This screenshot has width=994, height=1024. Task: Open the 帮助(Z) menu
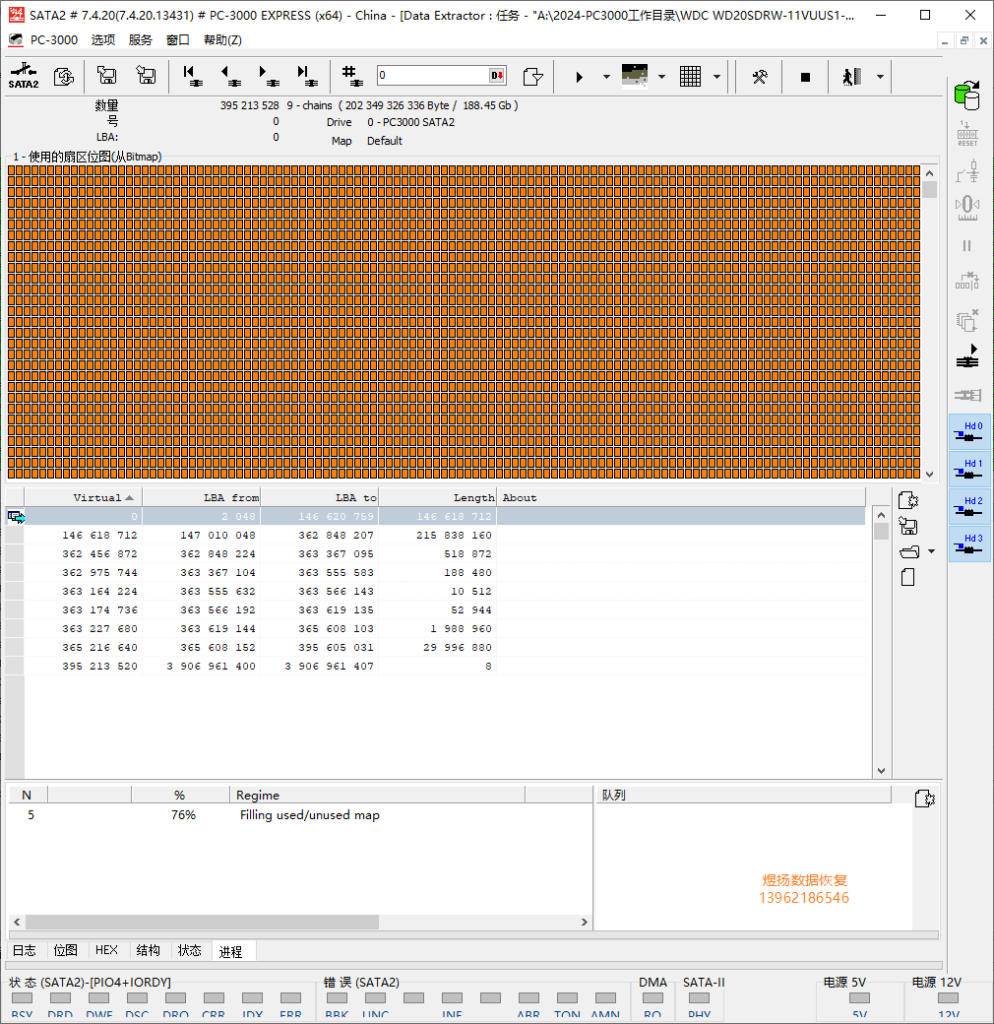click(223, 40)
